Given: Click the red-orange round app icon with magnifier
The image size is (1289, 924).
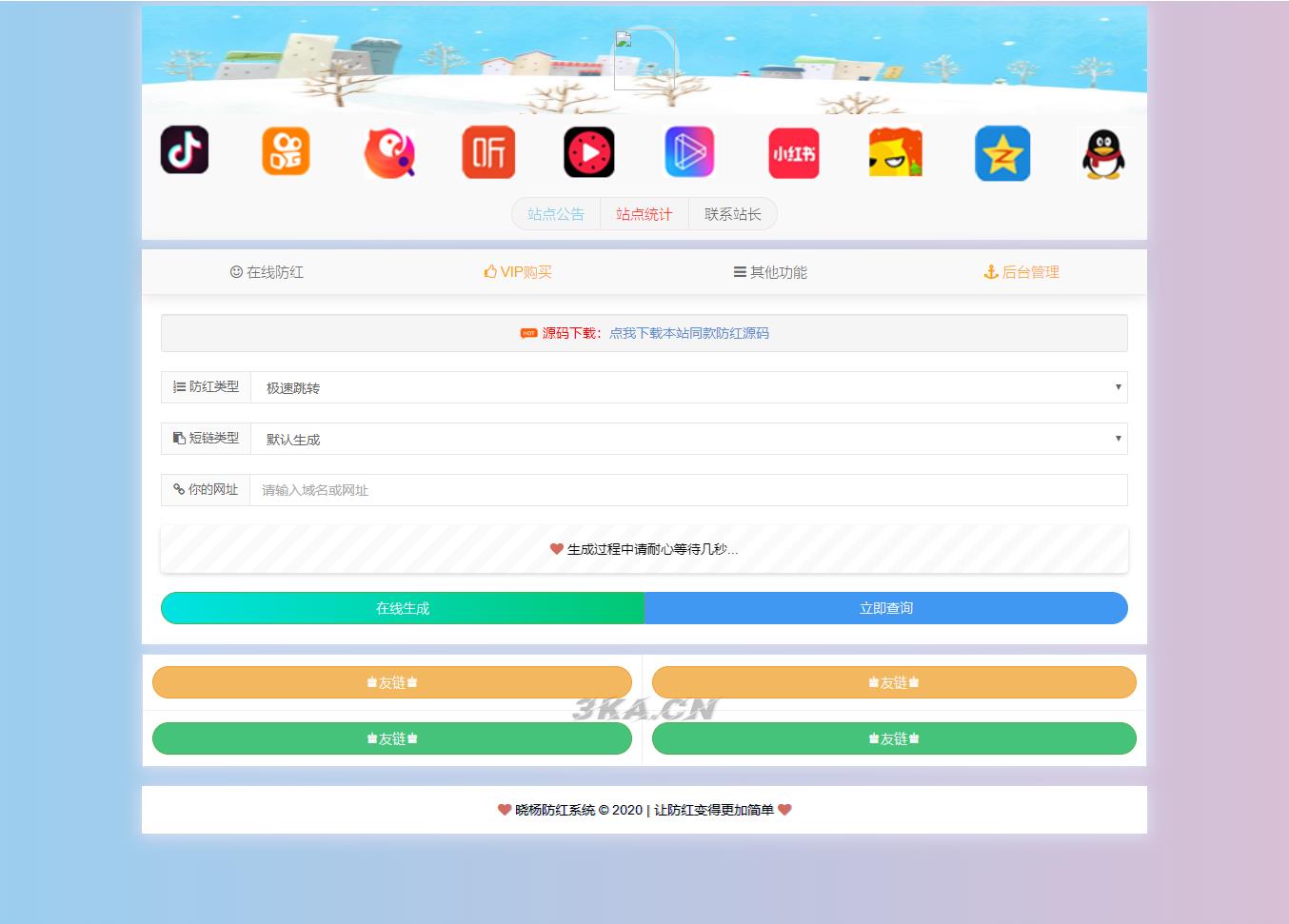Looking at the screenshot, I should click(x=389, y=152).
